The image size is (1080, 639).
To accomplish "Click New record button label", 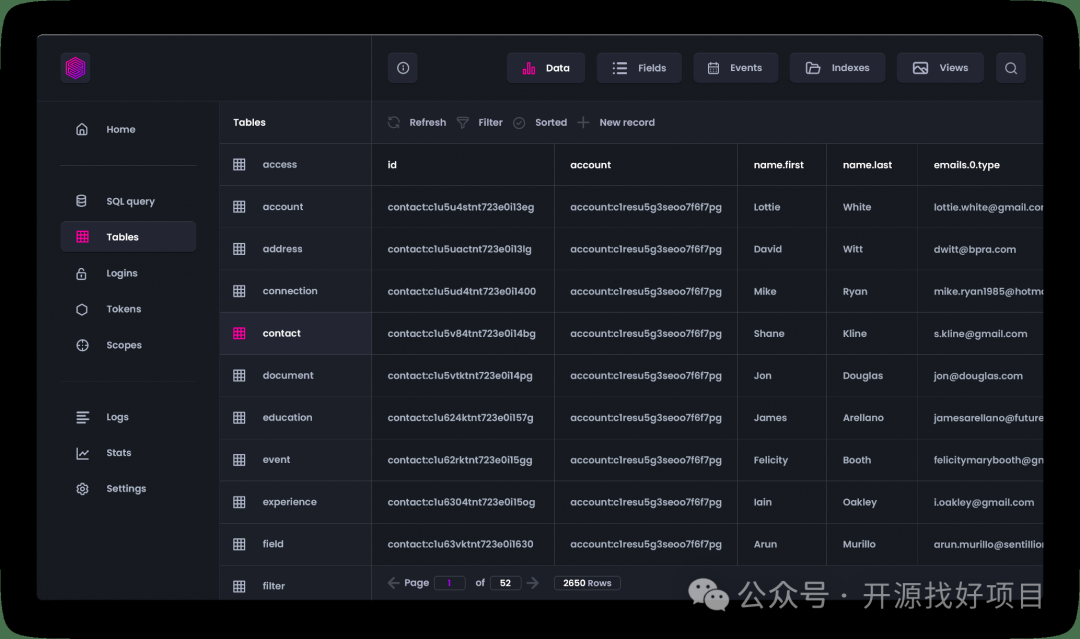I will [x=627, y=122].
